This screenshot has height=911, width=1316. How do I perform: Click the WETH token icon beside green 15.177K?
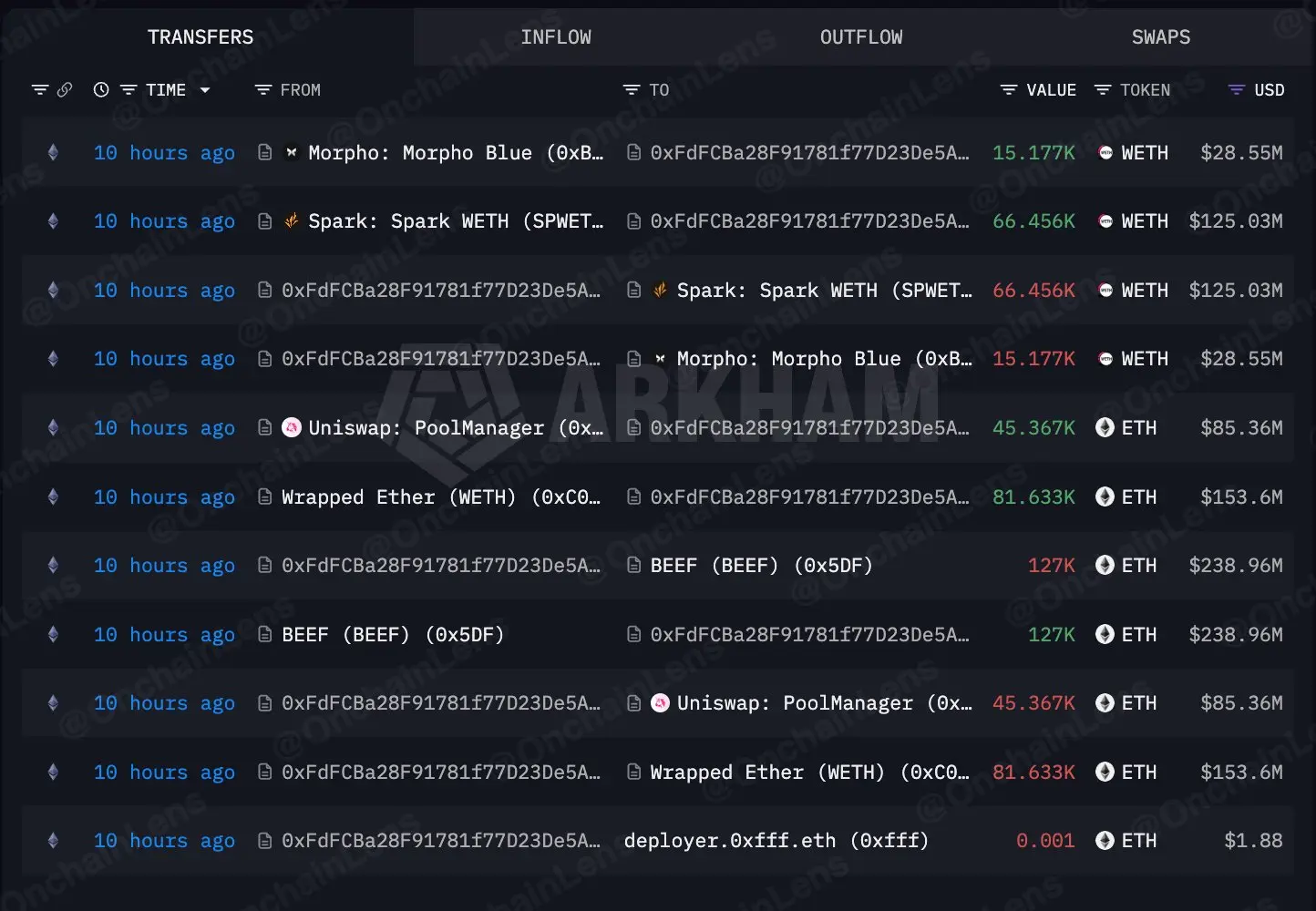pos(1105,153)
